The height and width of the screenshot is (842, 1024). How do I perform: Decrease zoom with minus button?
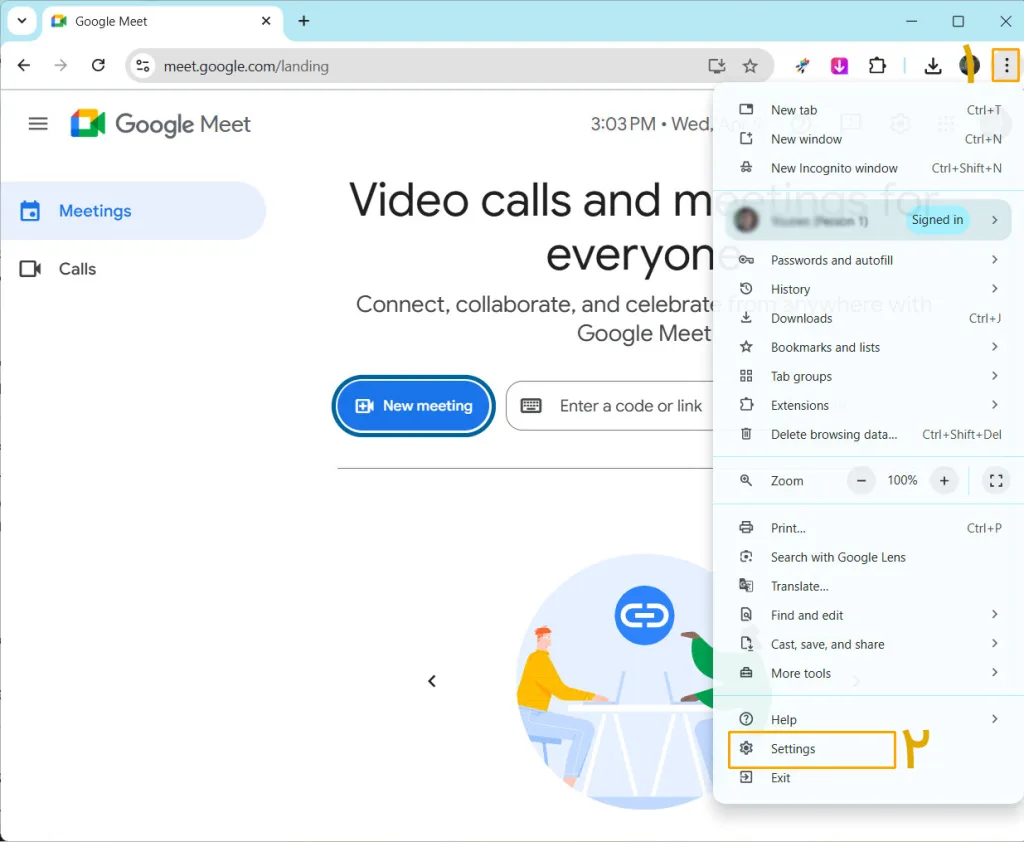tap(861, 481)
